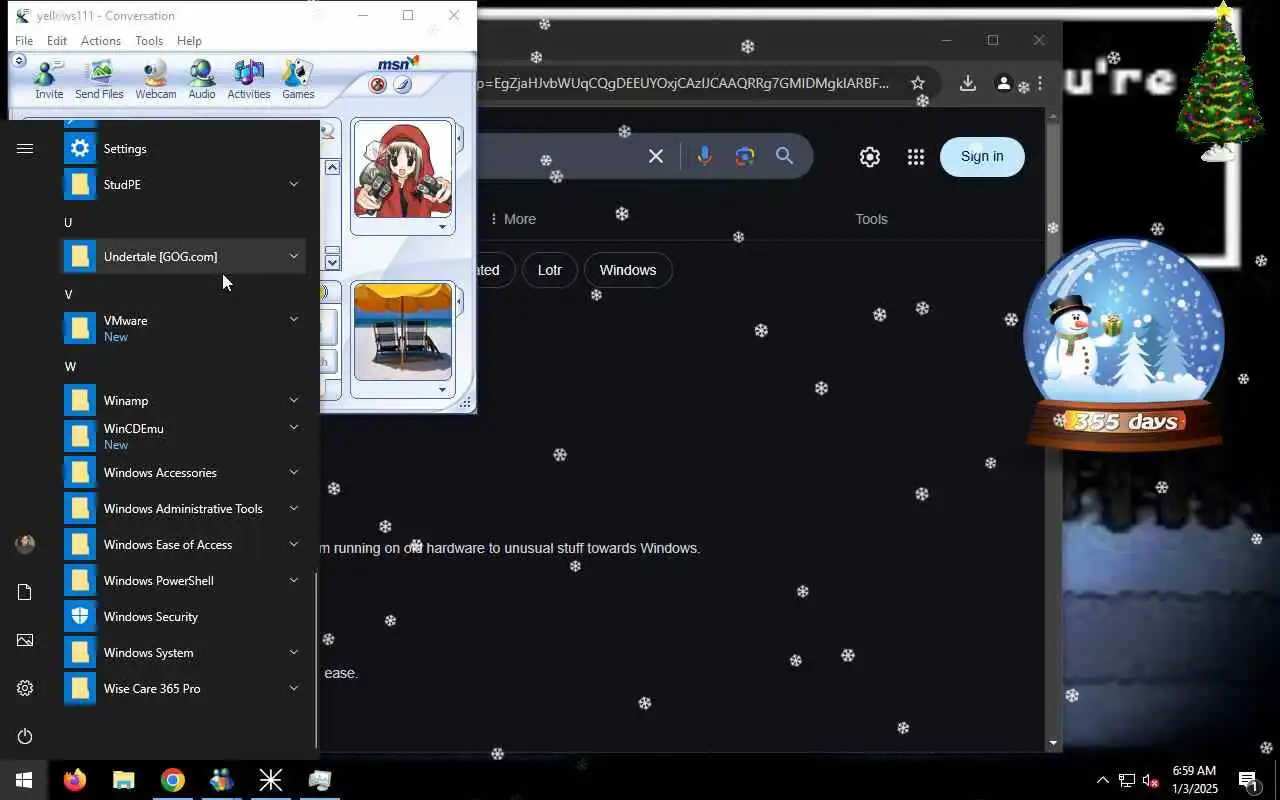Open the Help menu in MSN
The image size is (1280, 800).
click(189, 41)
